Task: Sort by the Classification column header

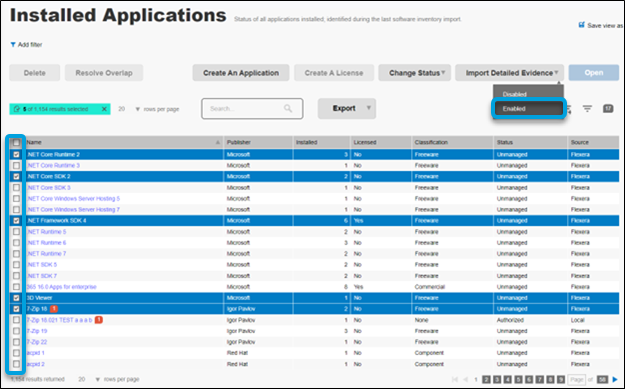Action: [x=431, y=142]
